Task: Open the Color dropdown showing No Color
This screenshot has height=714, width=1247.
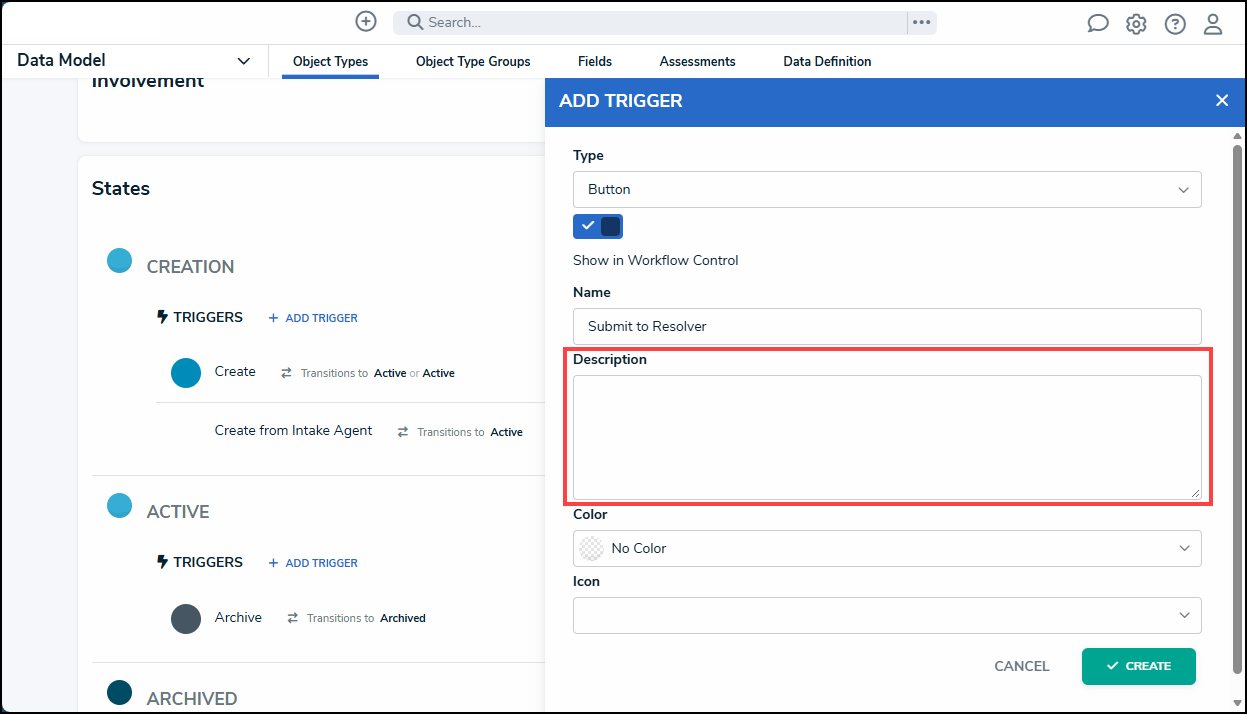Action: [887, 548]
